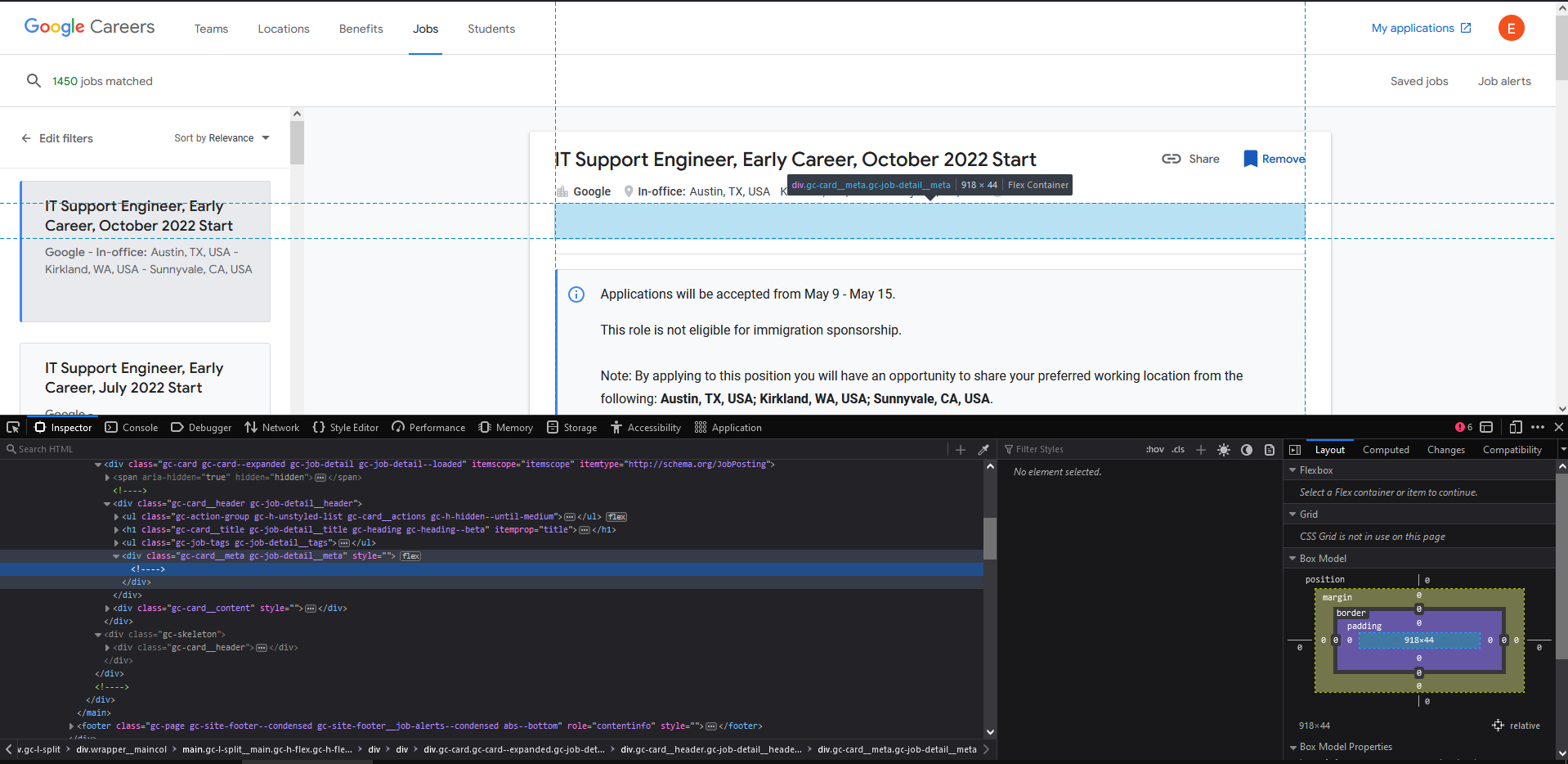Open the error count indicator
Viewport: 1568px width, 764px height.
1464,427
